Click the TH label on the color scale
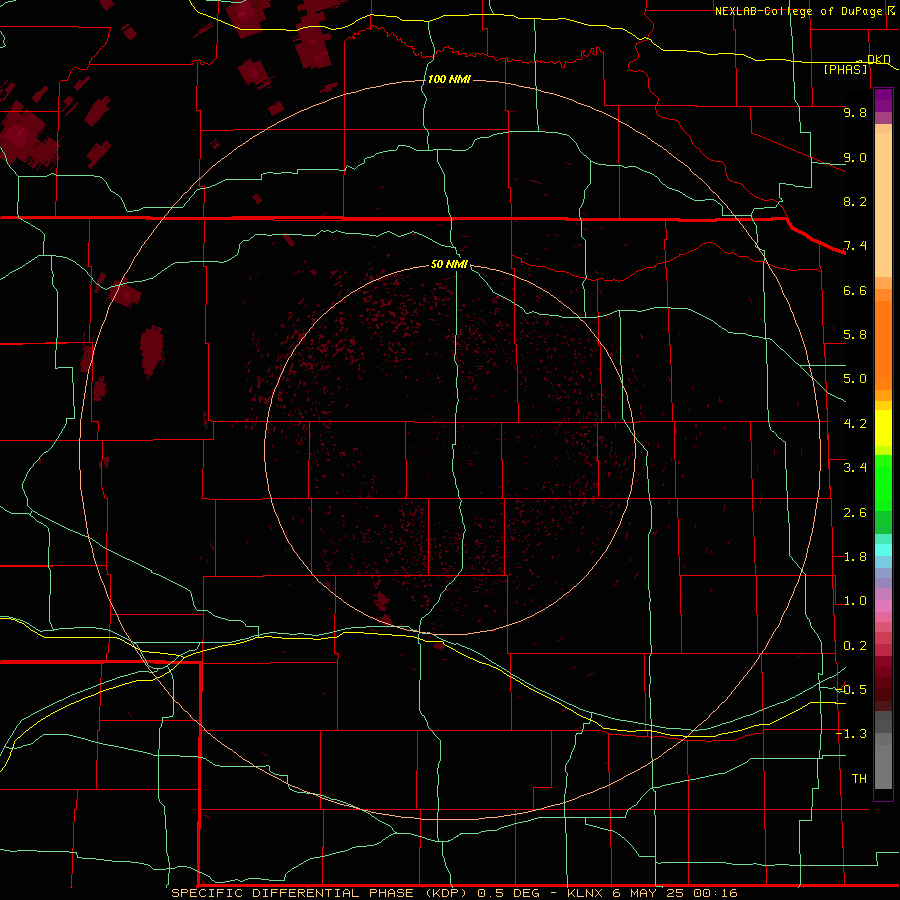900x900 pixels. pos(859,779)
